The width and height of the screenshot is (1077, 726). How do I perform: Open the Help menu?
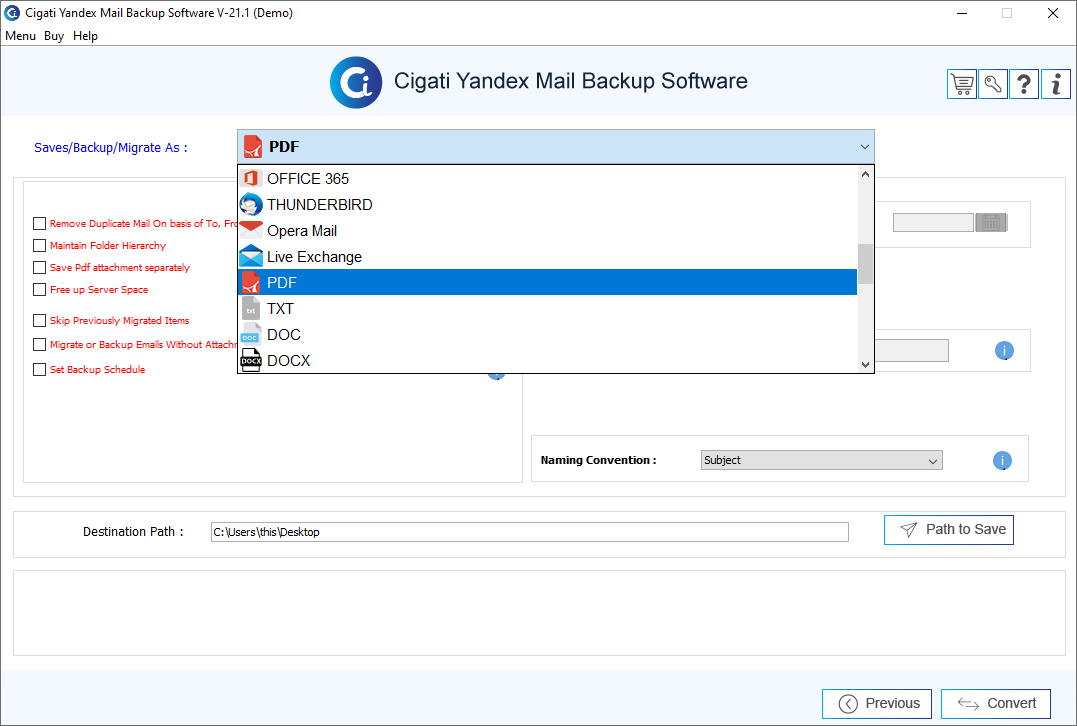[x=85, y=36]
